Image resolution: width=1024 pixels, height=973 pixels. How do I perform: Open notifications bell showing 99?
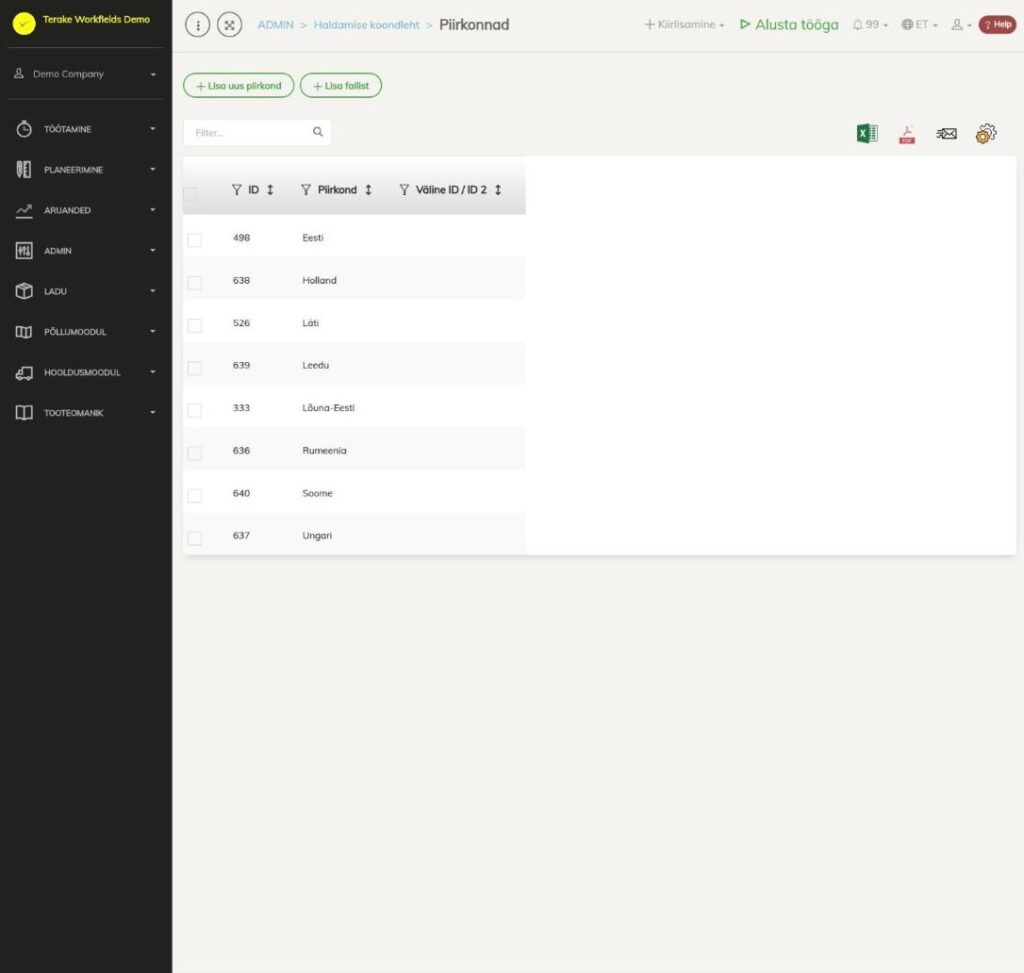(x=870, y=25)
